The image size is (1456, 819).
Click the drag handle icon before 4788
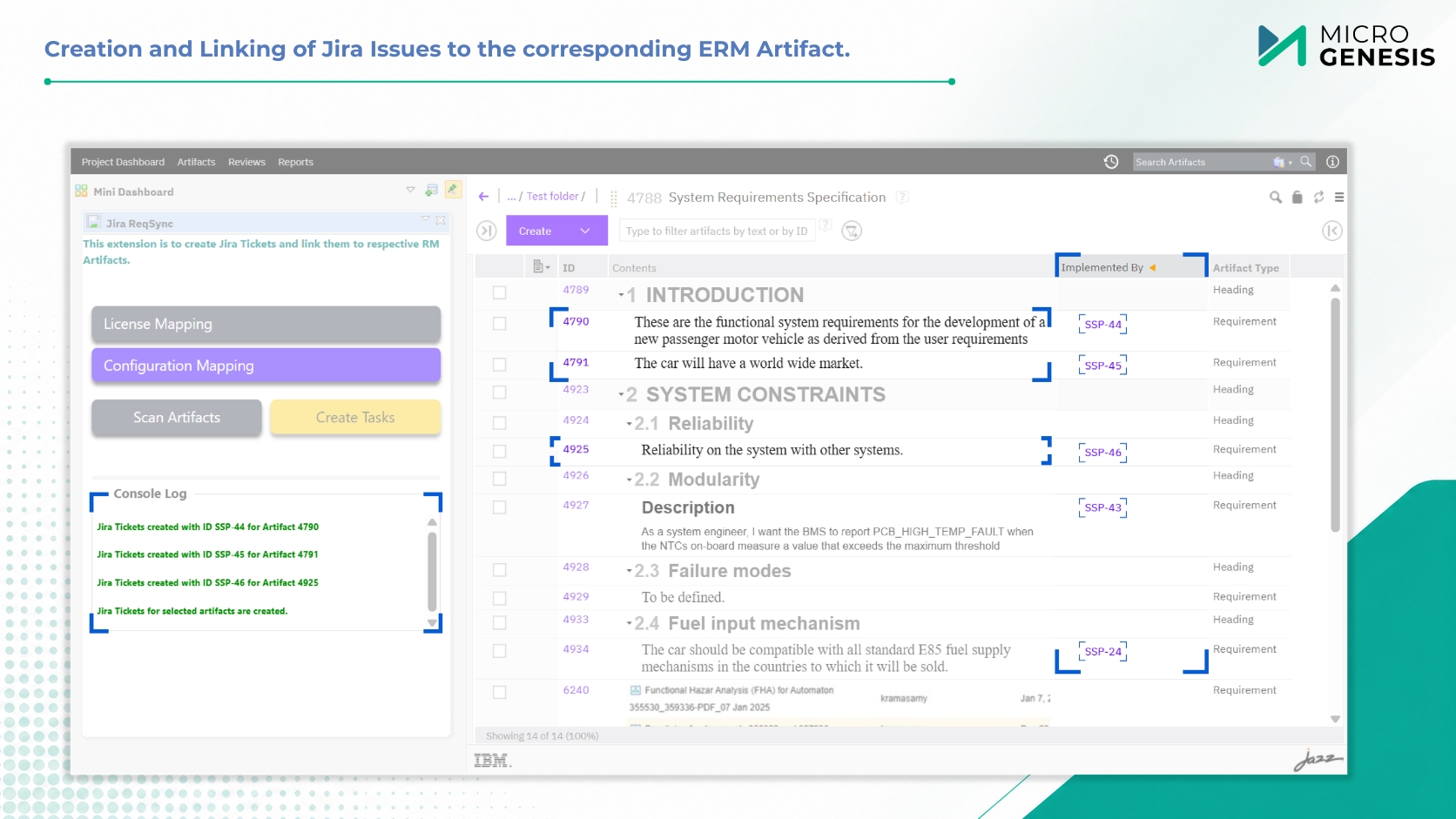click(614, 199)
